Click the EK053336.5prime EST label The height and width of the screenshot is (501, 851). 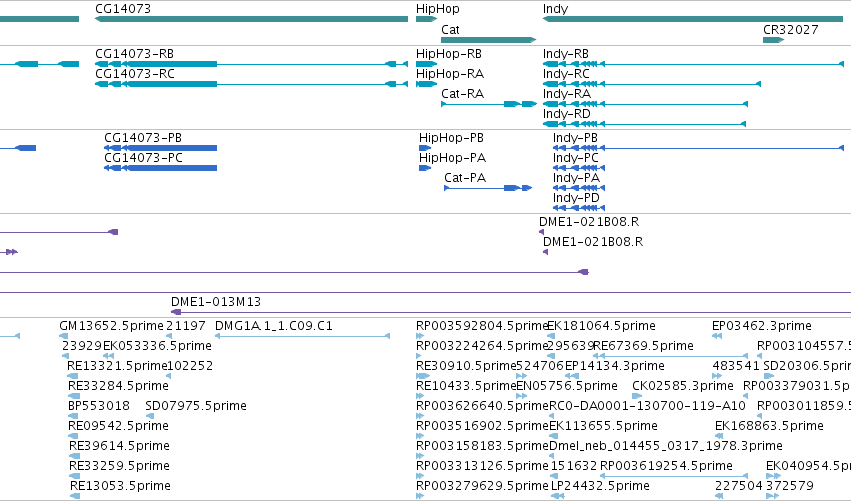157,346
